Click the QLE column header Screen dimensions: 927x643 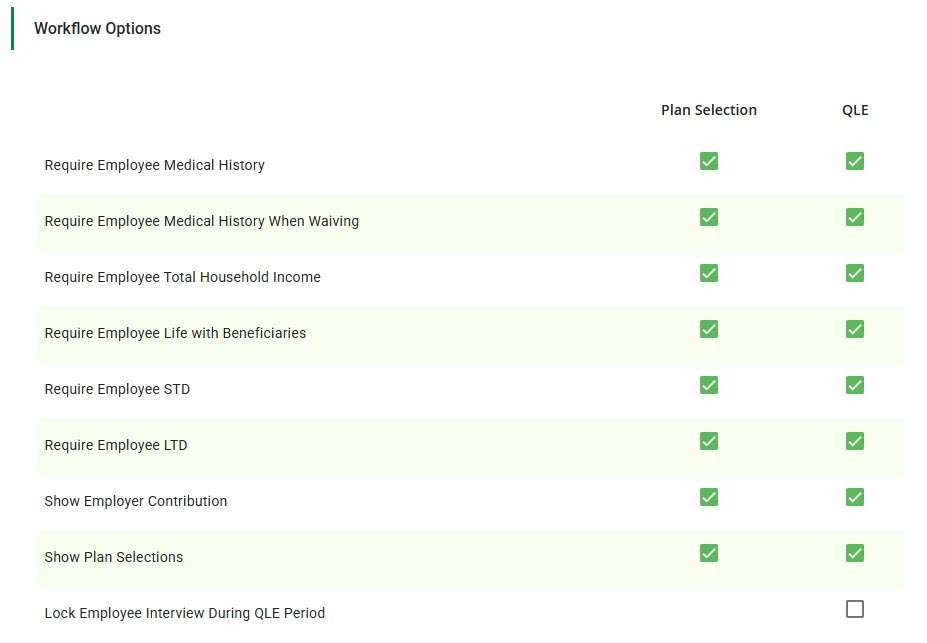(x=855, y=110)
